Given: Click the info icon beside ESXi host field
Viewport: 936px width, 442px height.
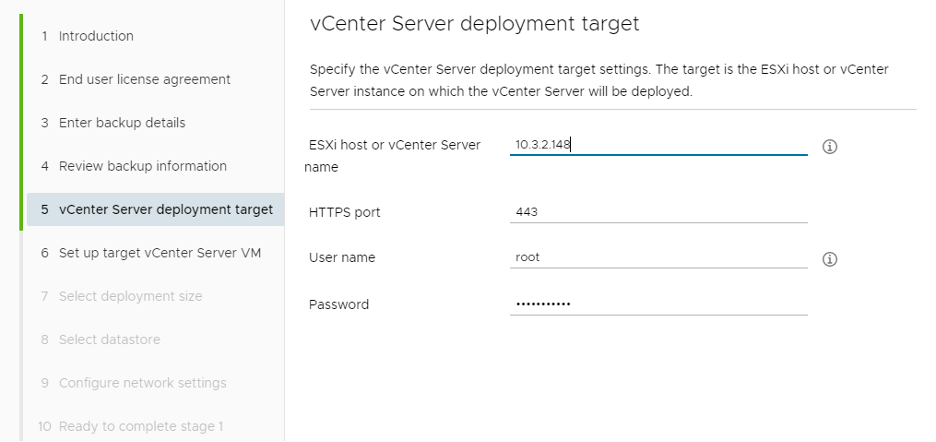Looking at the screenshot, I should click(829, 146).
